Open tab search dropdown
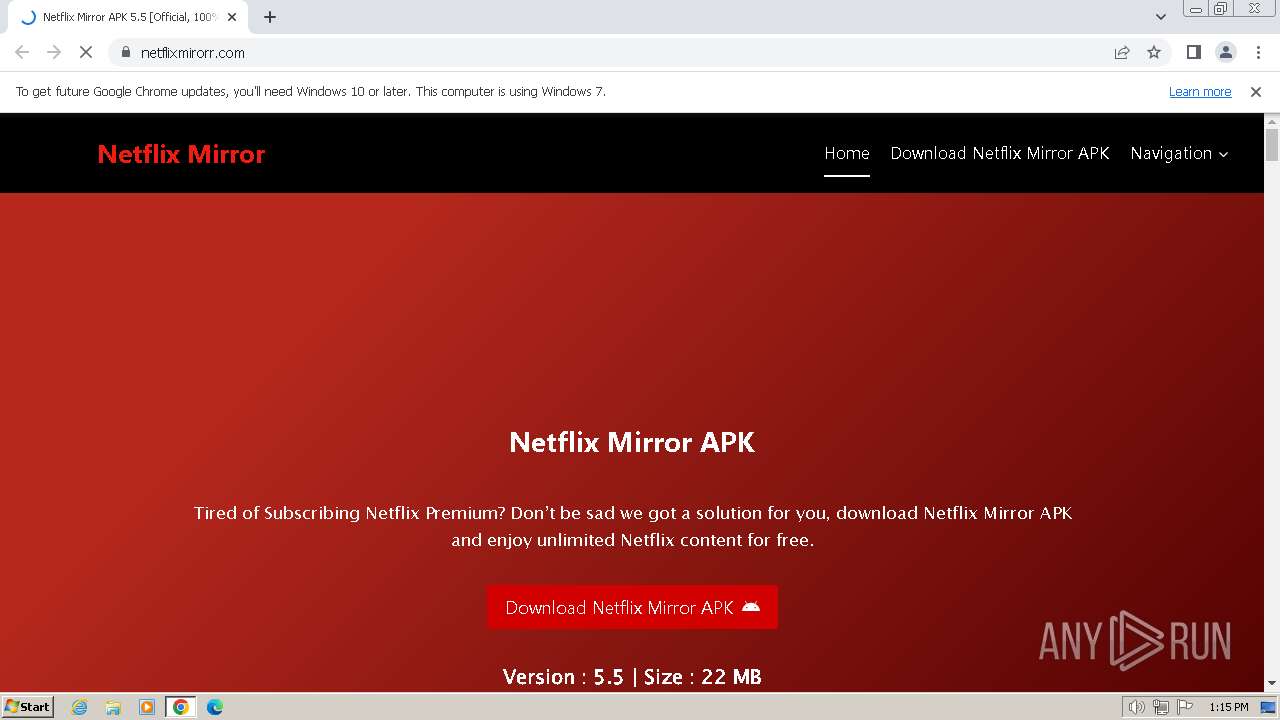This screenshot has height=720, width=1280. (x=1161, y=17)
